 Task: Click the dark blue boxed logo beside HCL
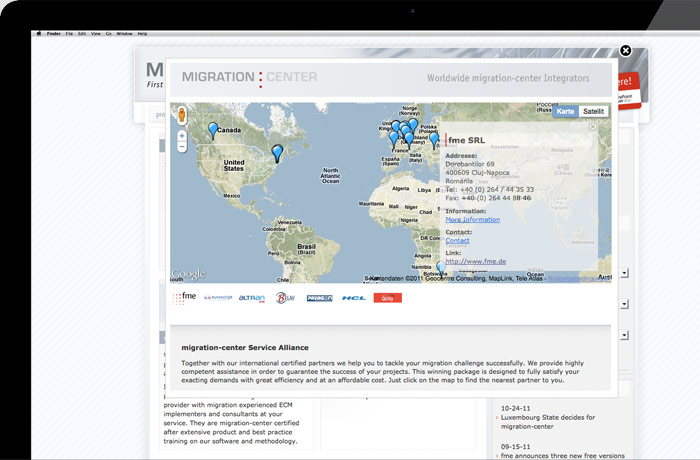coord(320,298)
